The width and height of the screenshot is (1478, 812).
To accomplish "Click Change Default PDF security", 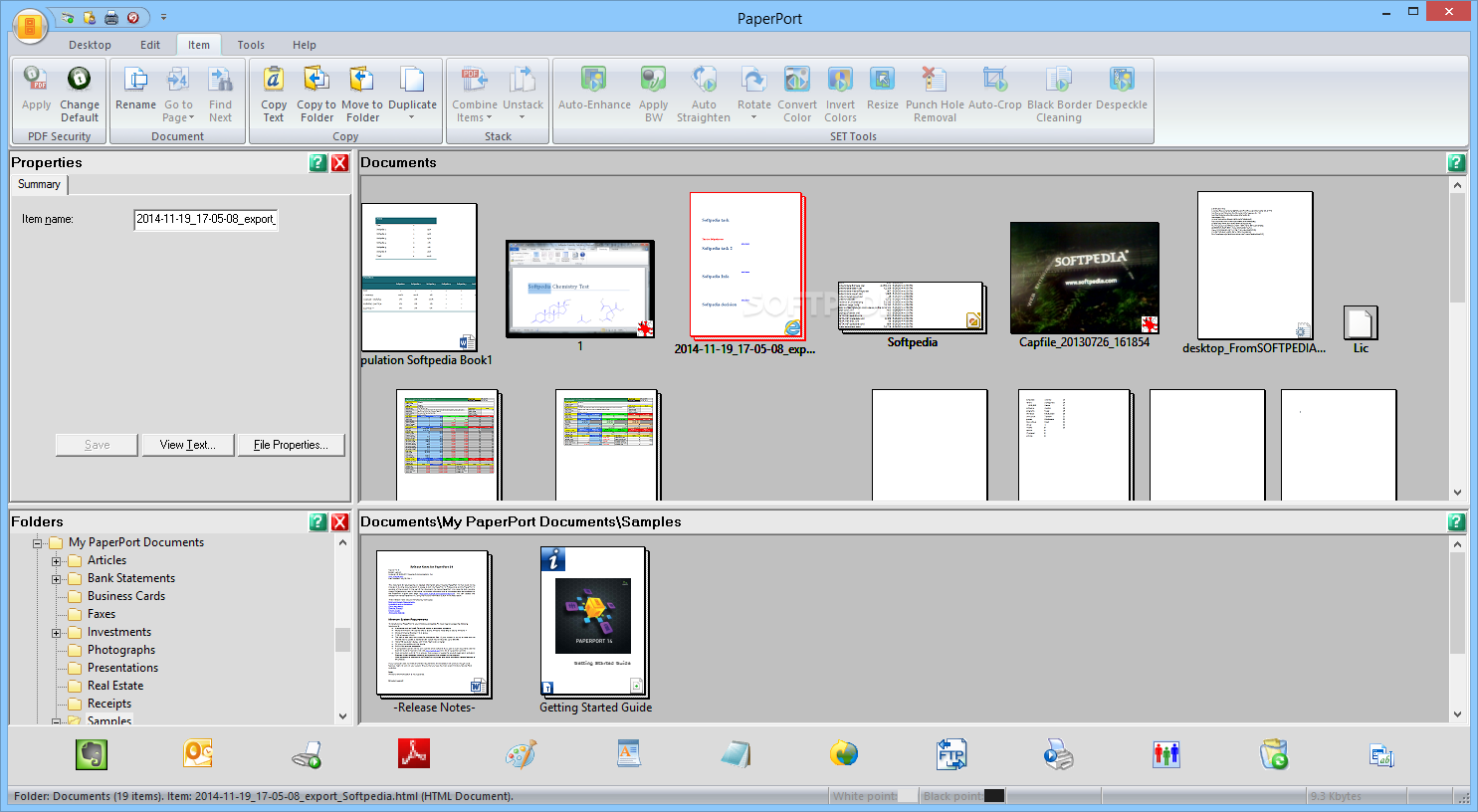I will click(80, 95).
